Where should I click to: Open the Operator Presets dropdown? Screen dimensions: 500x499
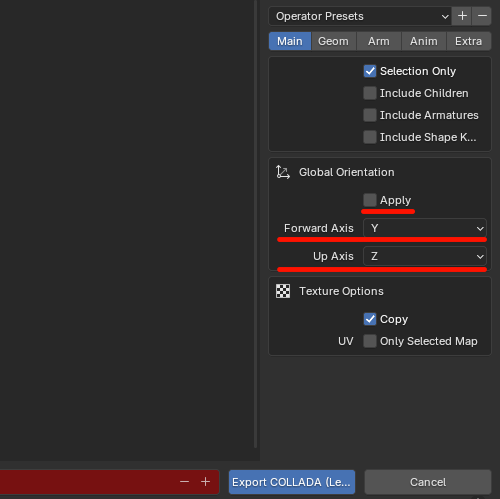click(x=360, y=16)
